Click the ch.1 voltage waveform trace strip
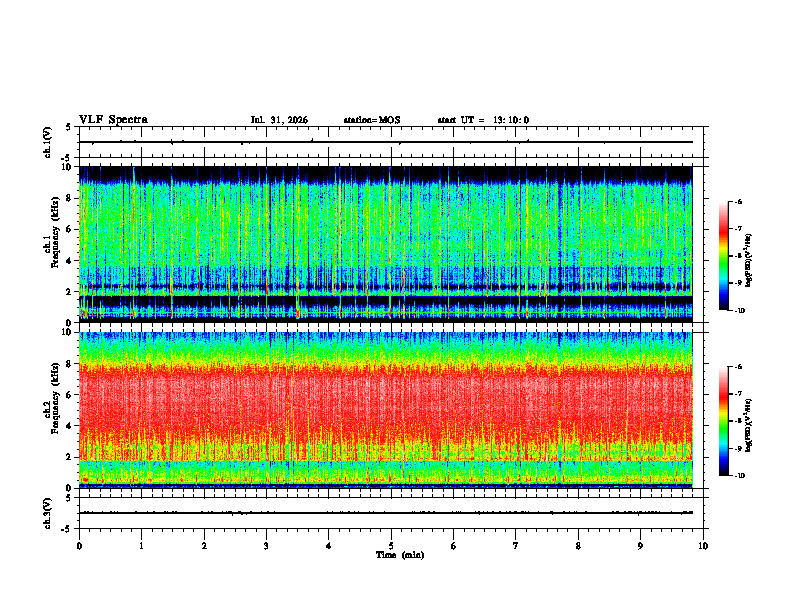Viewport: 792px width, 612px height. coord(386,142)
